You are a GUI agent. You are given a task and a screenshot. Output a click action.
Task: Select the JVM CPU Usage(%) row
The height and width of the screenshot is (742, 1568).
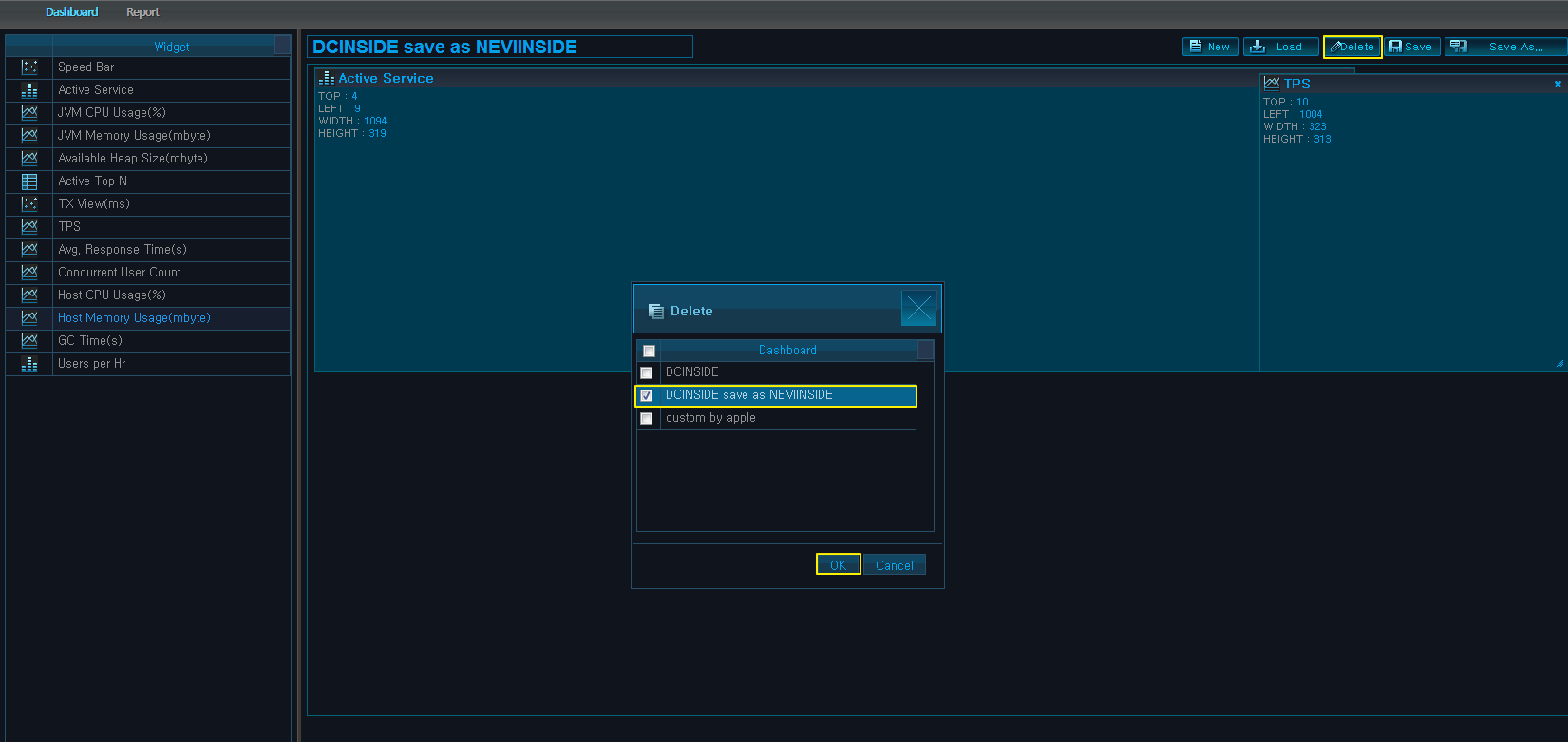tap(148, 113)
